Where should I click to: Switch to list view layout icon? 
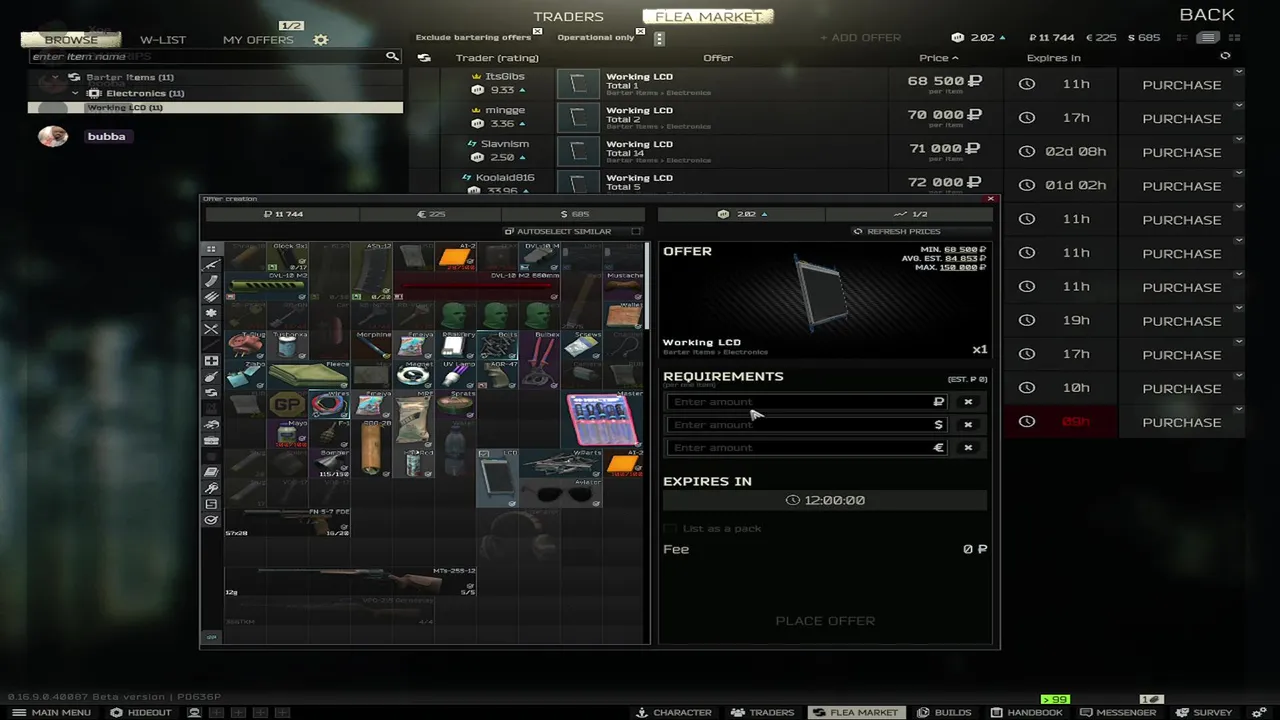coord(1208,38)
